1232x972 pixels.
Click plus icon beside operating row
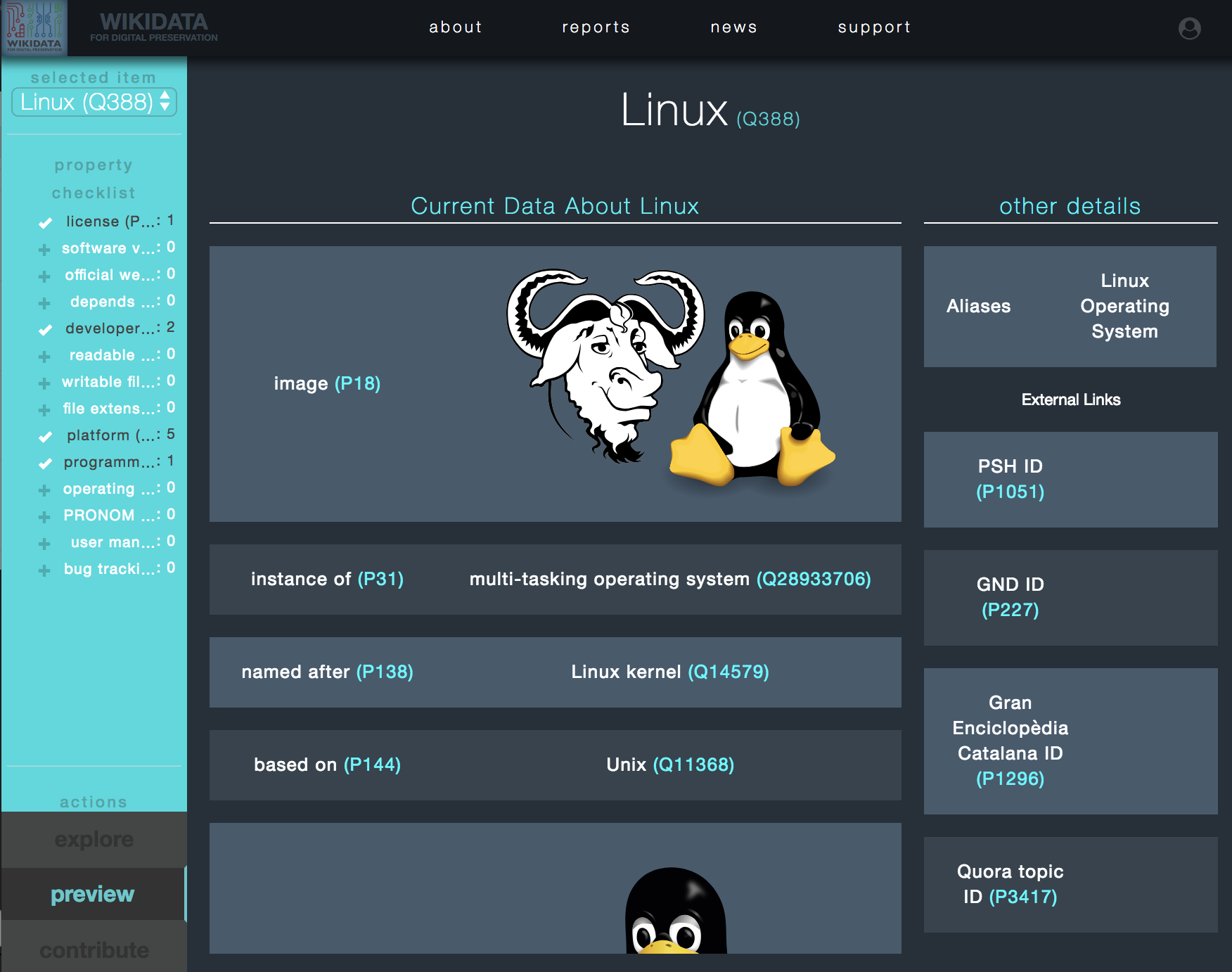(x=44, y=490)
